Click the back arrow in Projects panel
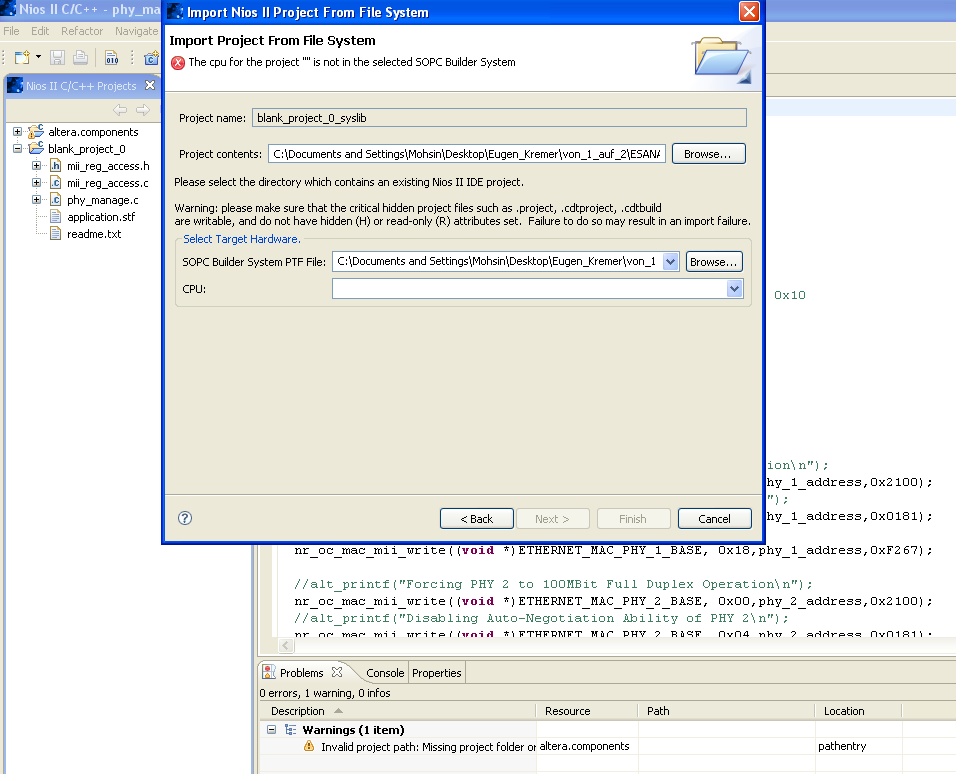The height and width of the screenshot is (781, 961). [x=120, y=110]
